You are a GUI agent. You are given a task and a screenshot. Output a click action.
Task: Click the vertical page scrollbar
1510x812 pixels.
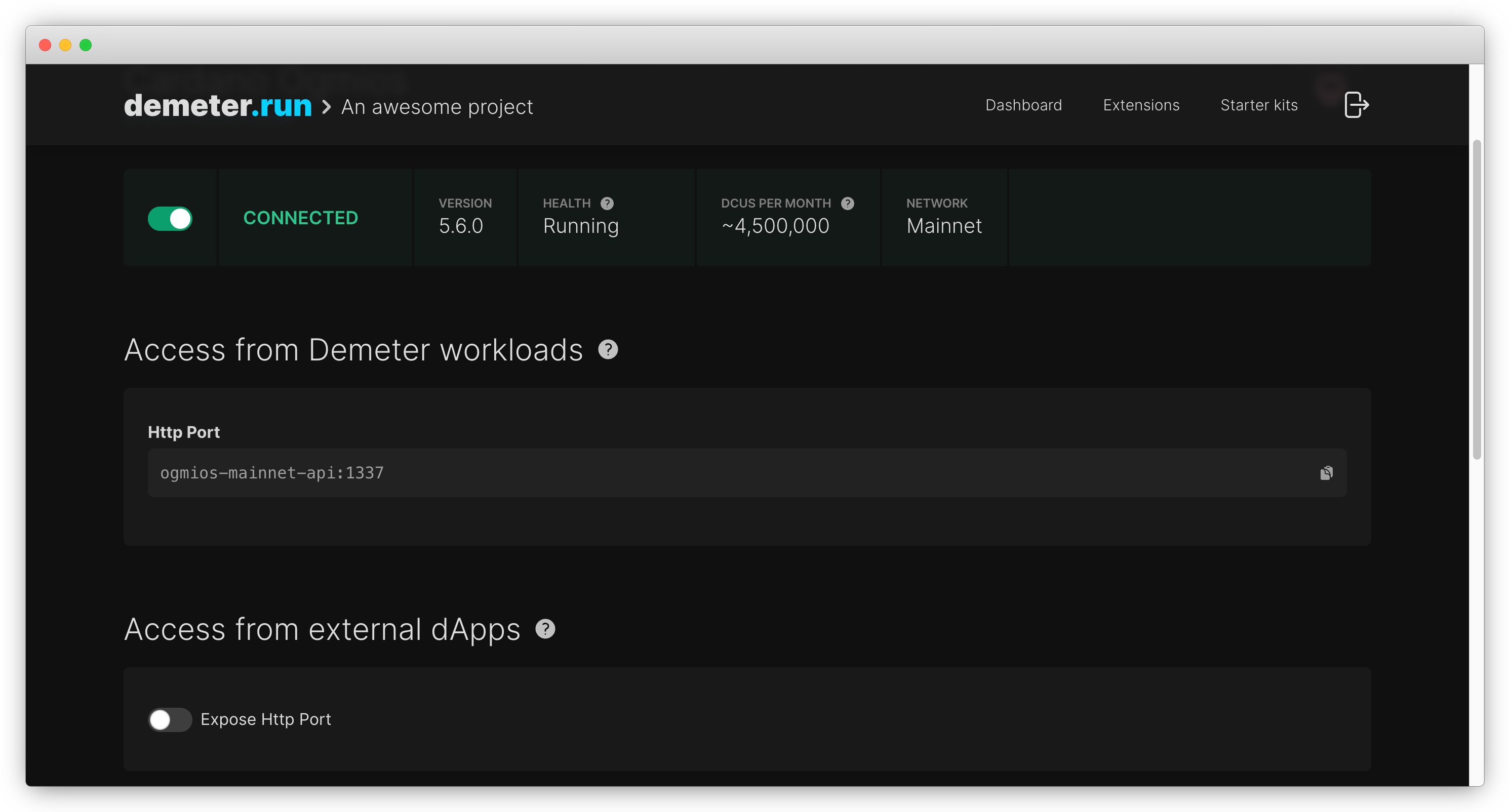tap(1477, 299)
